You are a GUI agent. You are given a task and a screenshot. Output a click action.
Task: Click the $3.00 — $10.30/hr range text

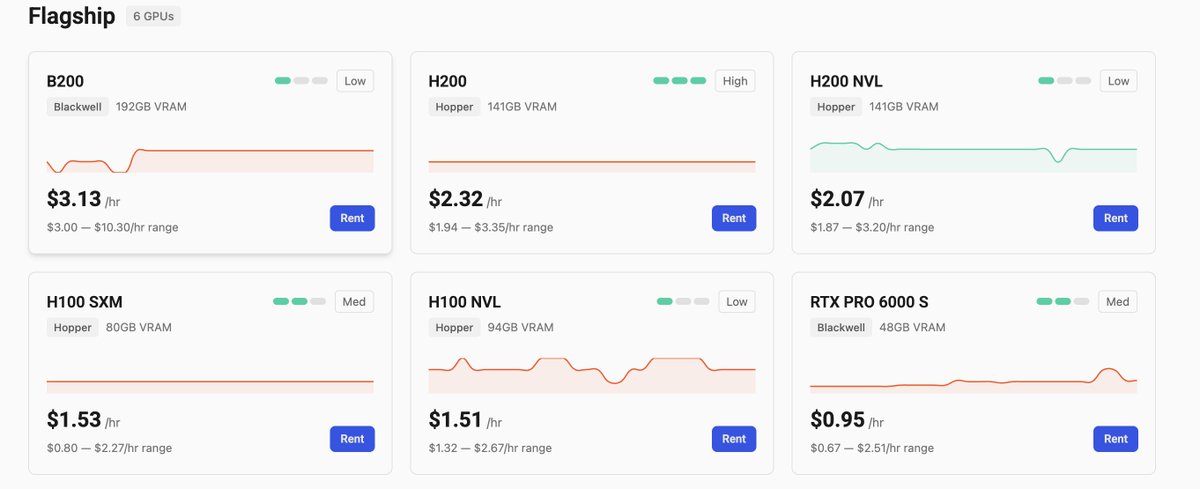pos(113,227)
